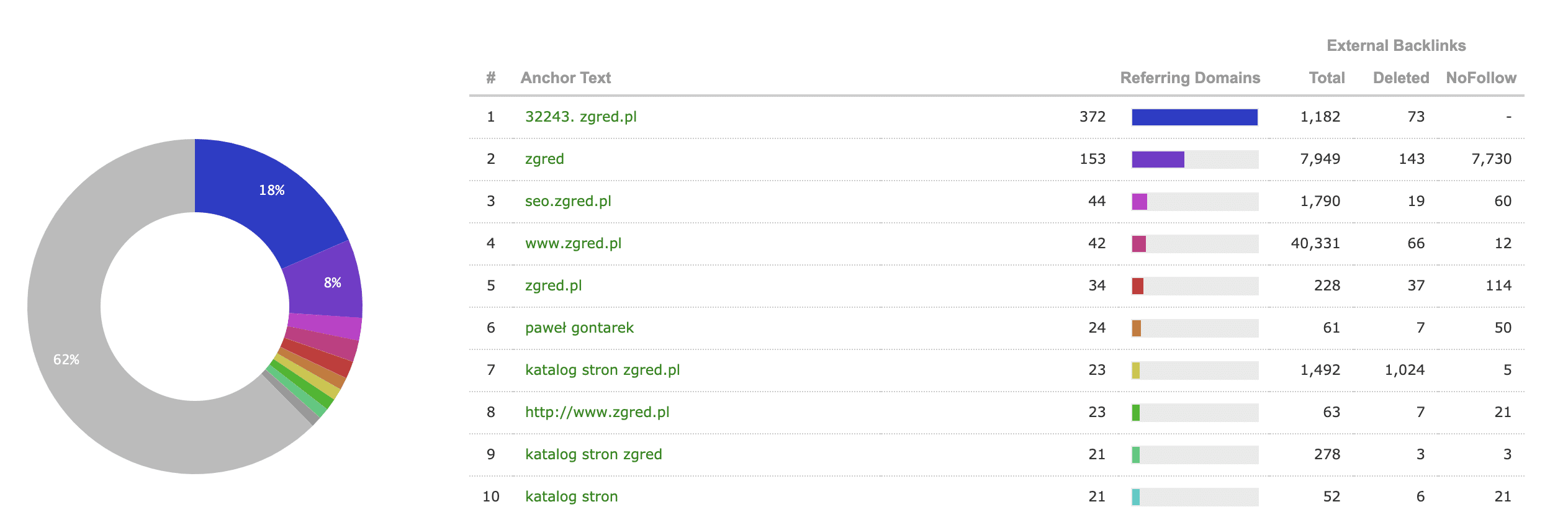1568x530 pixels.
Task: Click the blue referring domains bar in row 1
Action: click(x=1194, y=117)
